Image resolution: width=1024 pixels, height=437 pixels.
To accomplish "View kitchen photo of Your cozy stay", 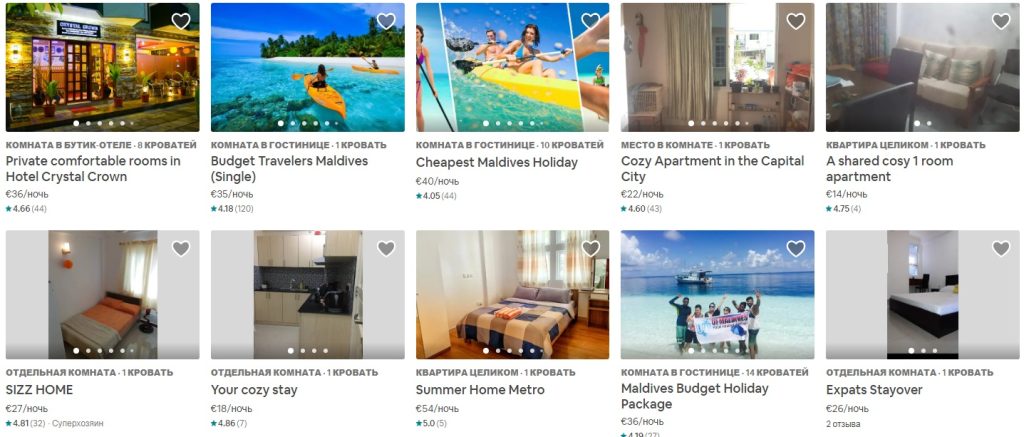I will coord(308,295).
